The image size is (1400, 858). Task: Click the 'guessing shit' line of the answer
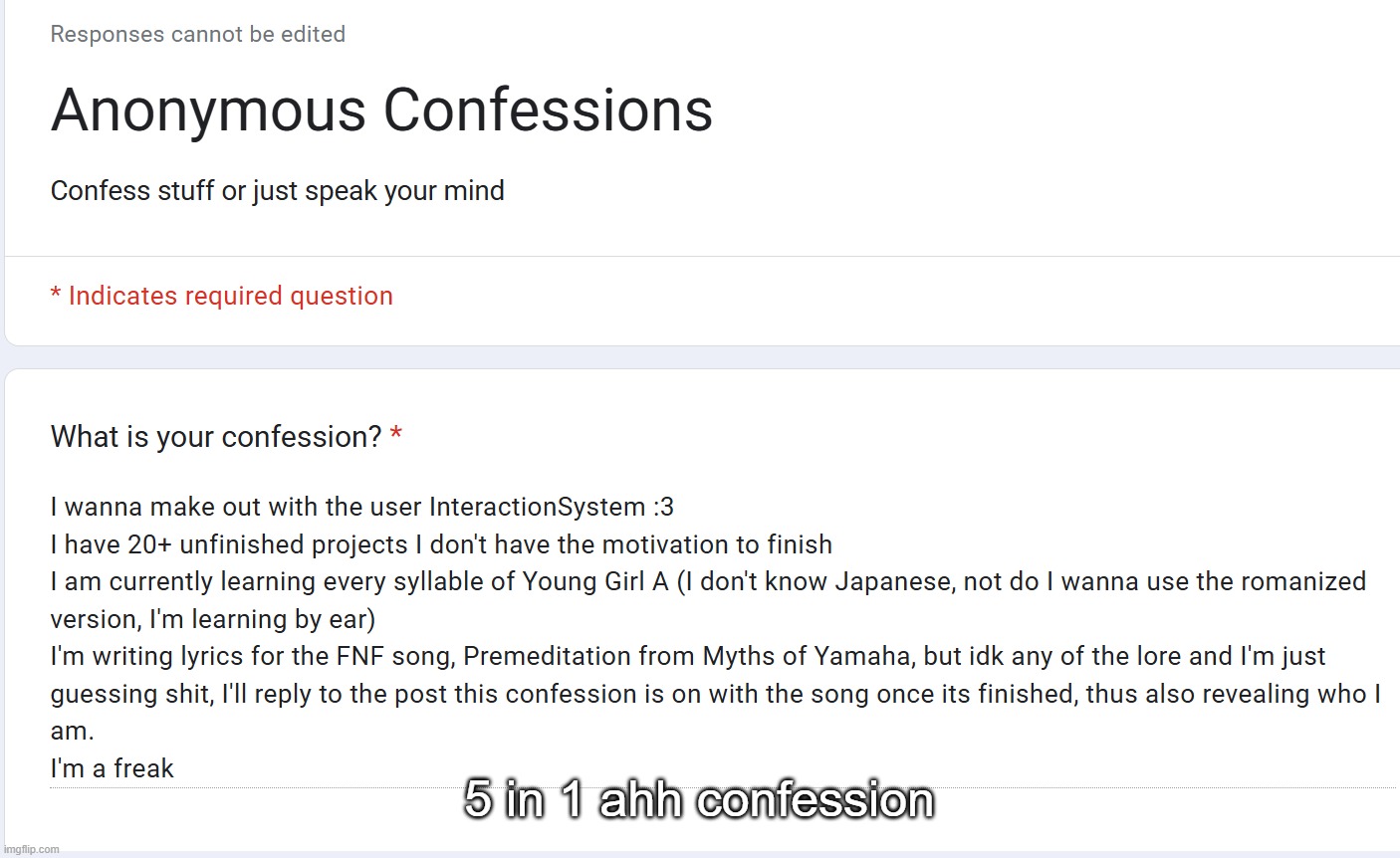(130, 694)
